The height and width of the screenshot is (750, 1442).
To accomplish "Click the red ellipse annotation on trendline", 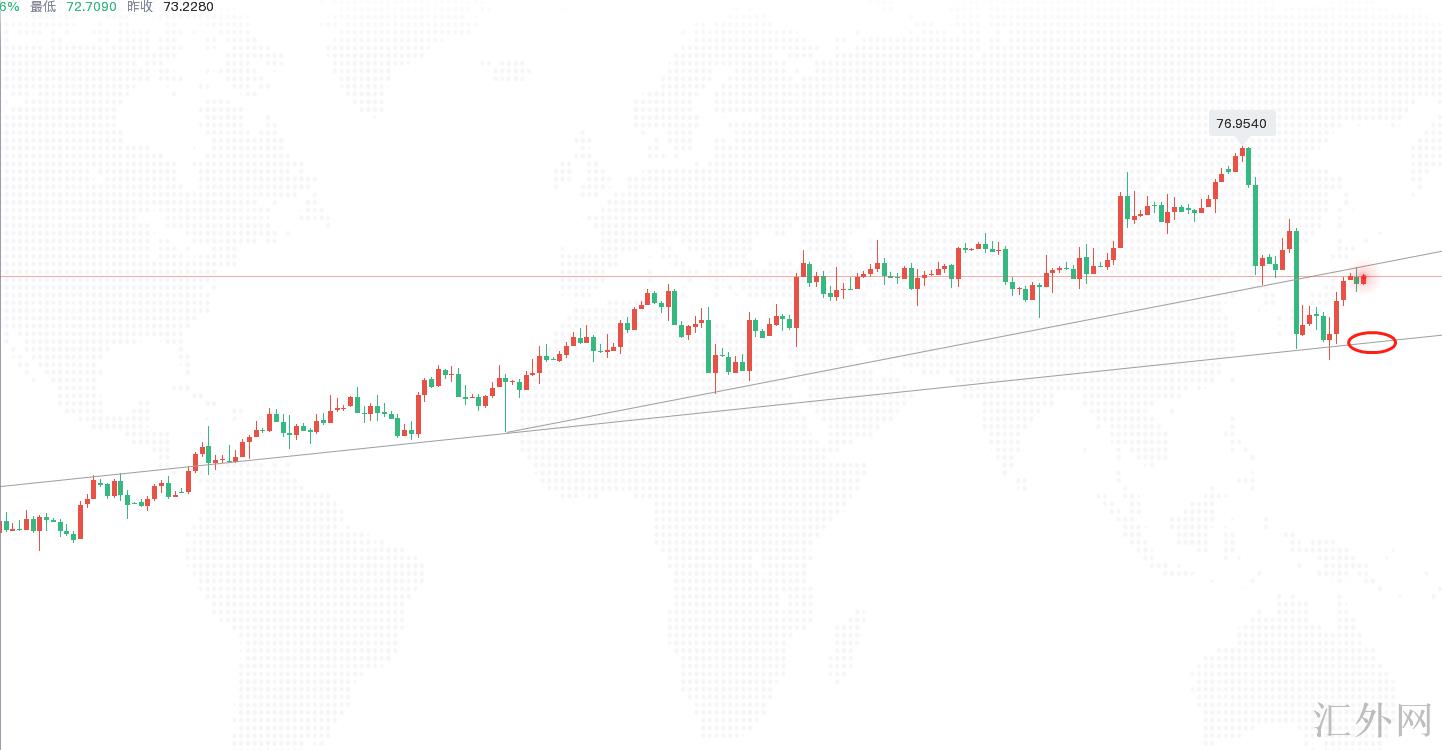I will coord(1371,342).
